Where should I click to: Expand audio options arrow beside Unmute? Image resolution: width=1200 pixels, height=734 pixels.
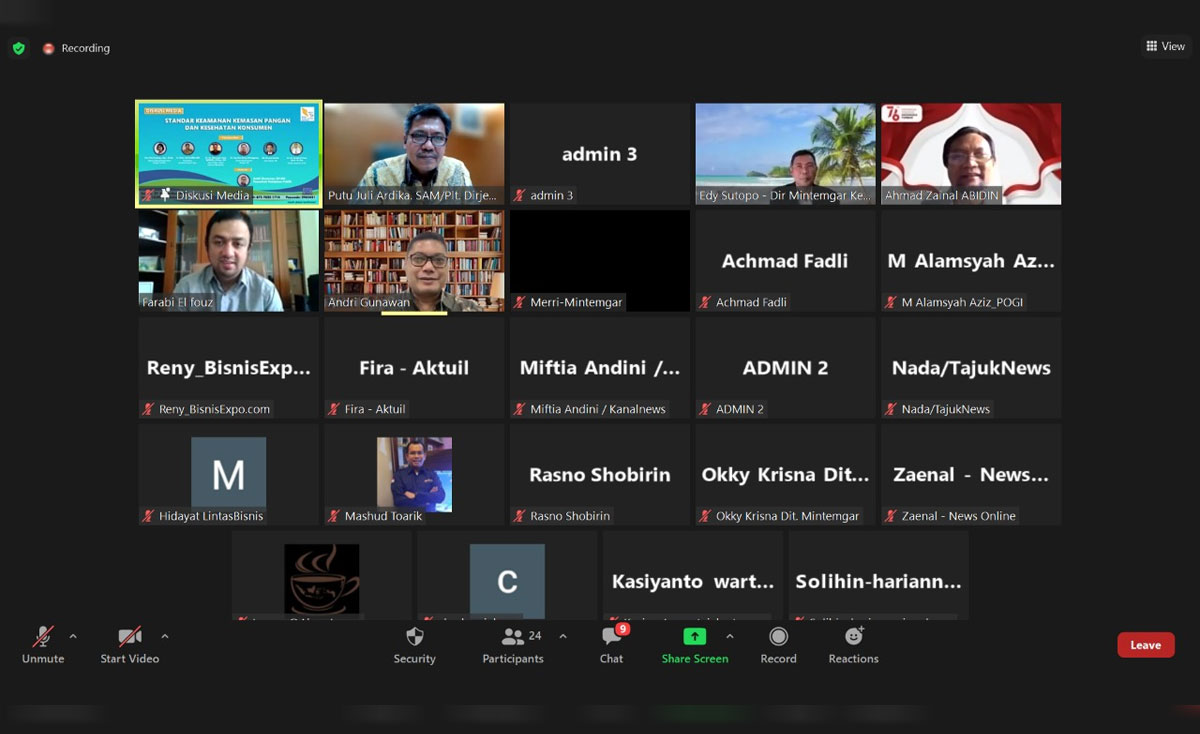tap(73, 636)
